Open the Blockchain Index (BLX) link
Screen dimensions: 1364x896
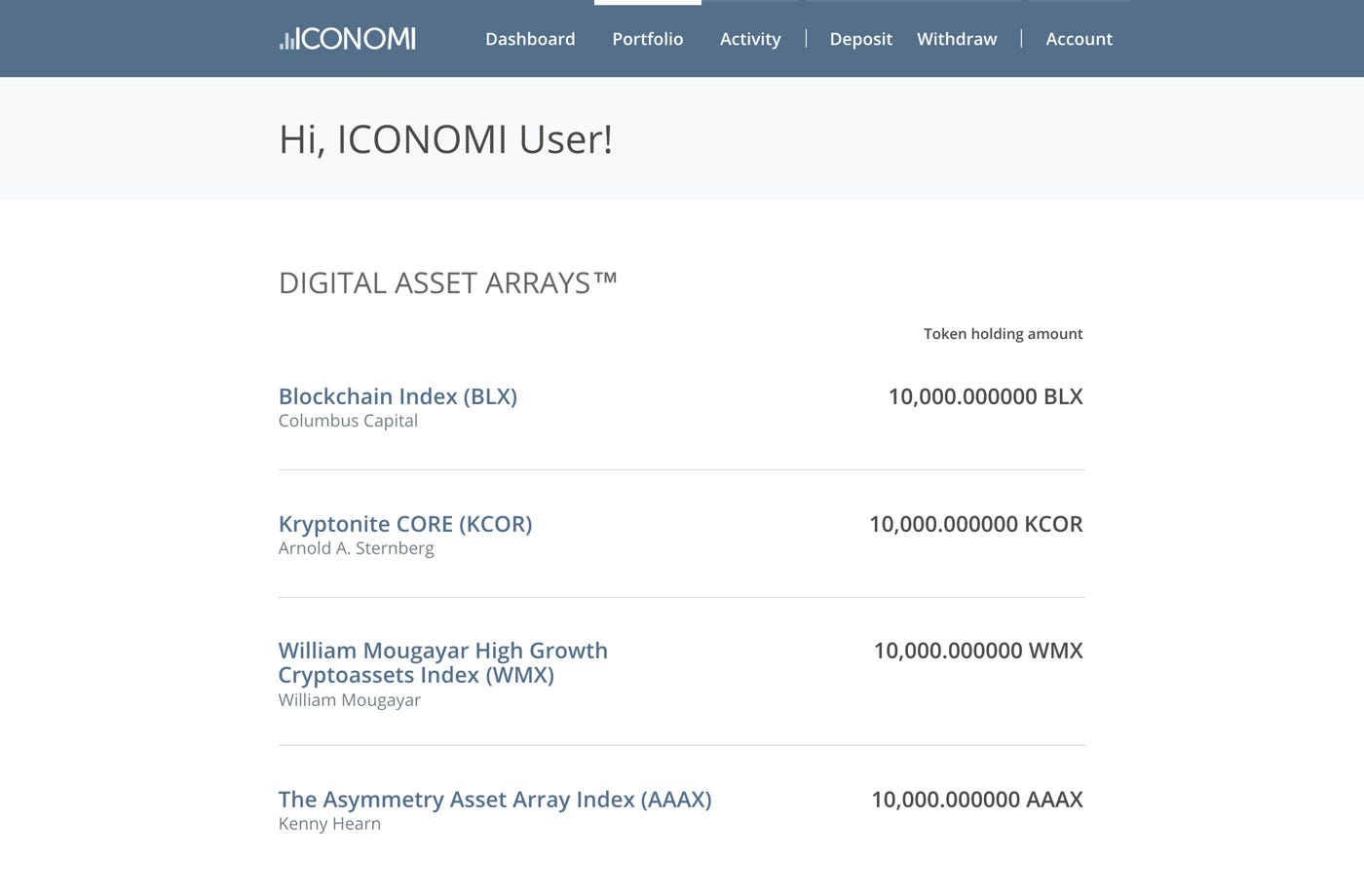[398, 396]
